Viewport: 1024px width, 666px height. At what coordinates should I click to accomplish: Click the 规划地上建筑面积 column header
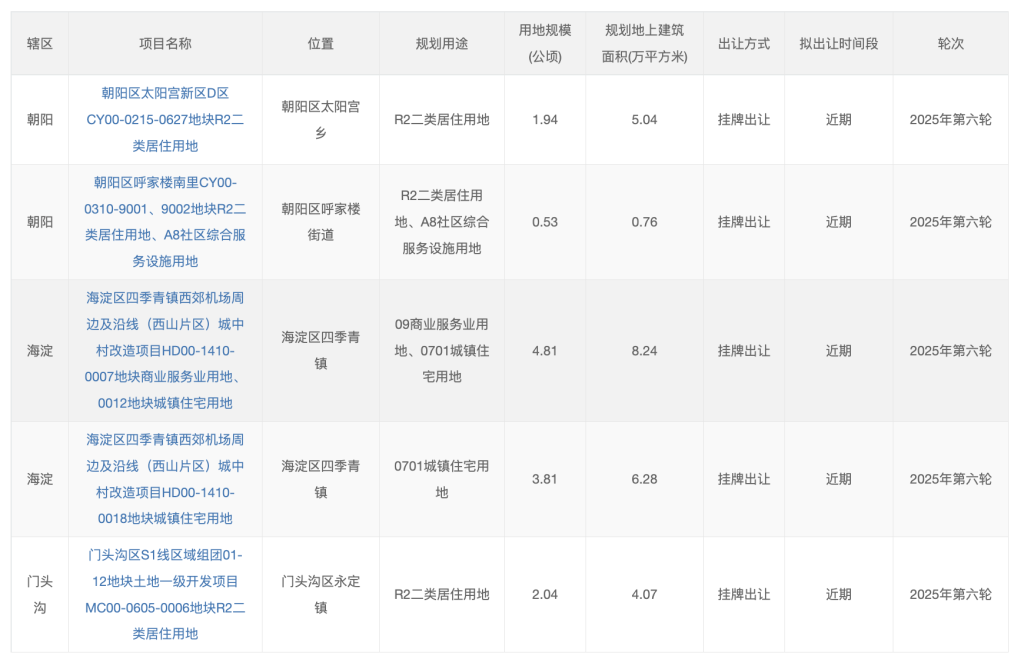click(644, 44)
